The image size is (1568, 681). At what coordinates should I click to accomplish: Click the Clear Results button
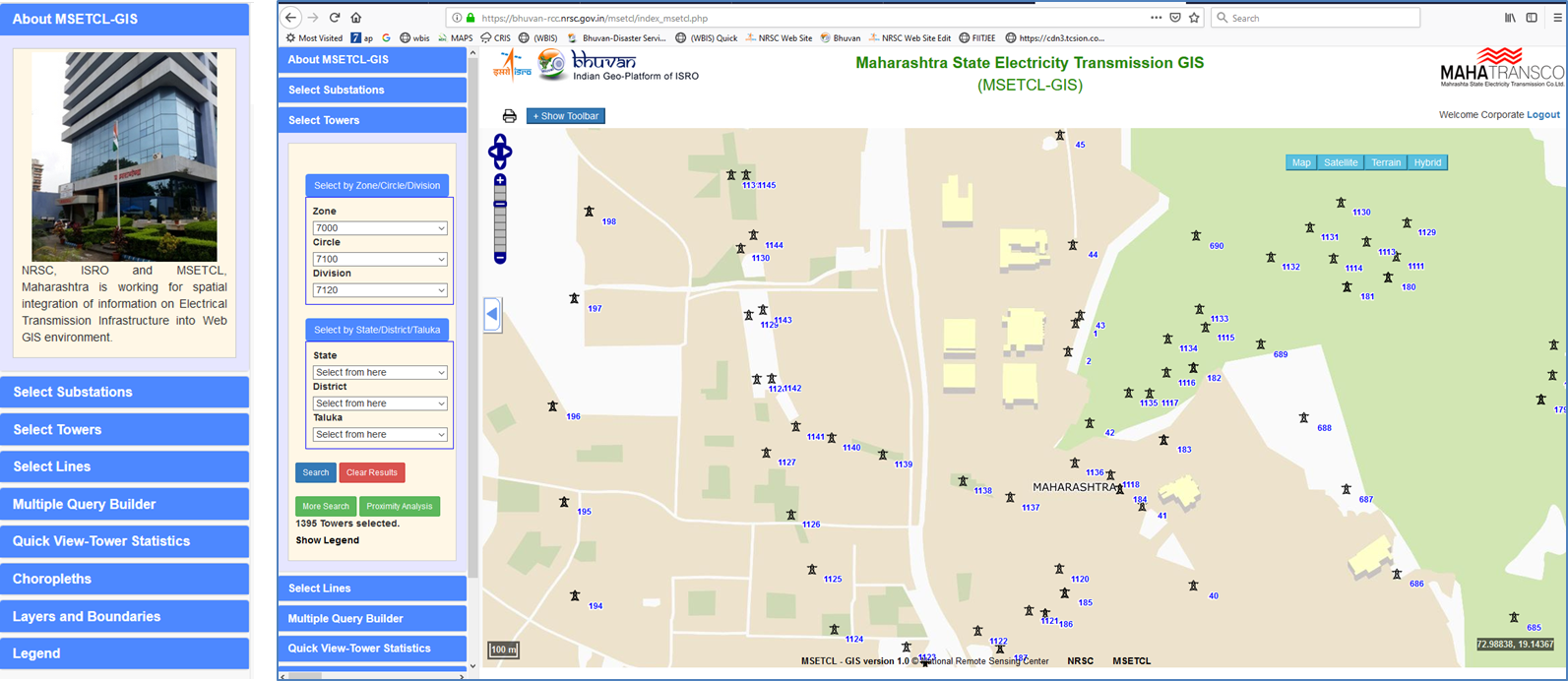(x=372, y=472)
